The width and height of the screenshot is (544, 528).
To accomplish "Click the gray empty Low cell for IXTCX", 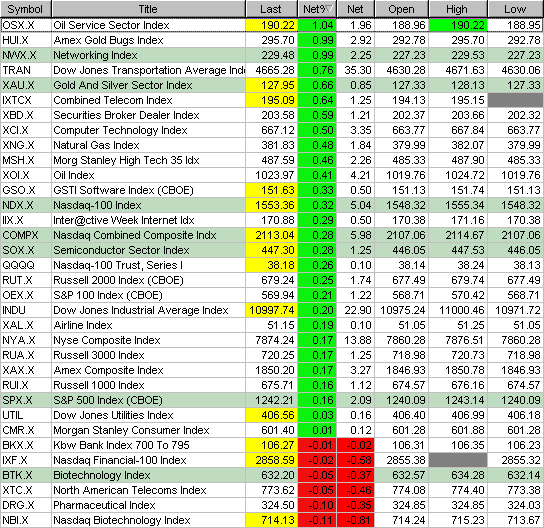I will point(516,100).
